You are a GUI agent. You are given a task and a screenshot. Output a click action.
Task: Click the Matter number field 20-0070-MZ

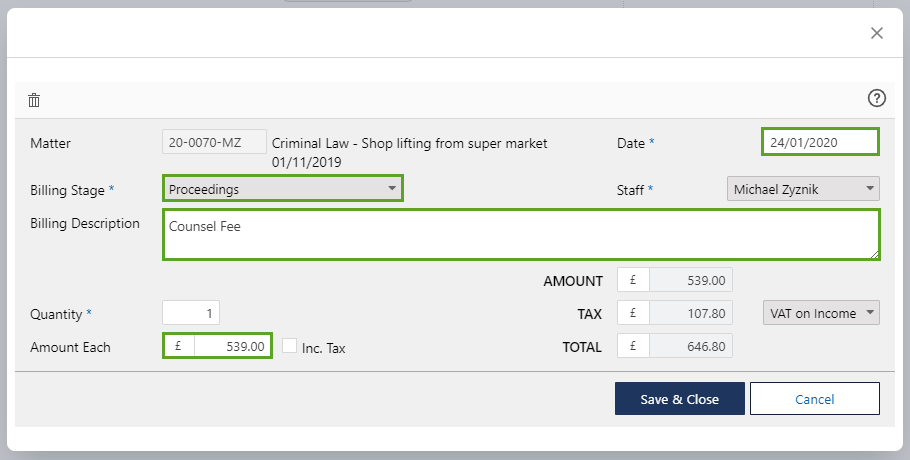[x=214, y=142]
